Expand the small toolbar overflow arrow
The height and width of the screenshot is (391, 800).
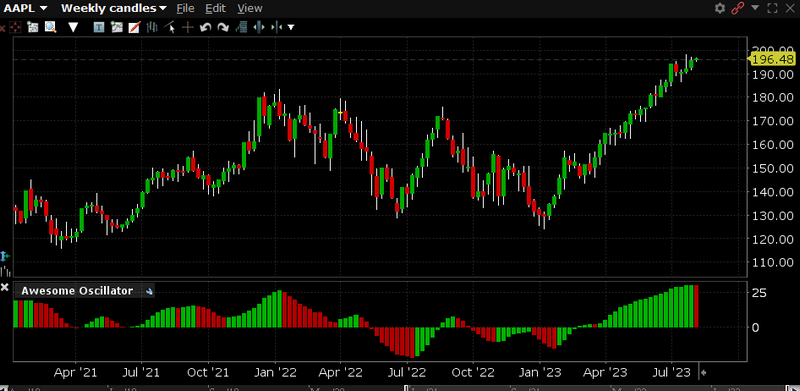click(291, 28)
